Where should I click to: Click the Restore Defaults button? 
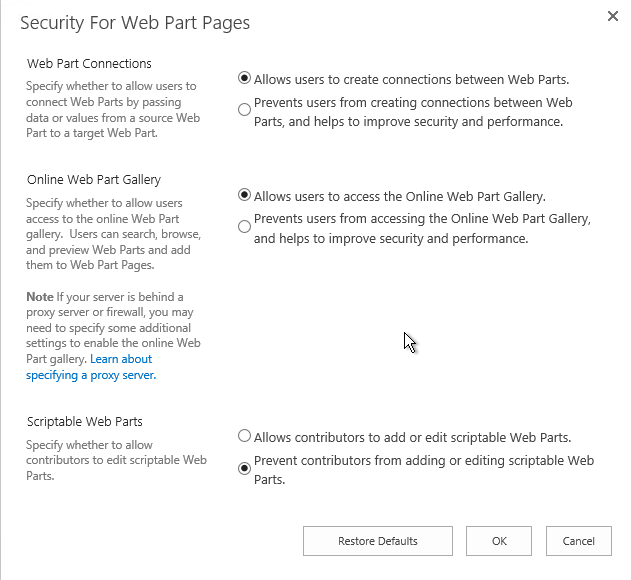click(x=378, y=541)
